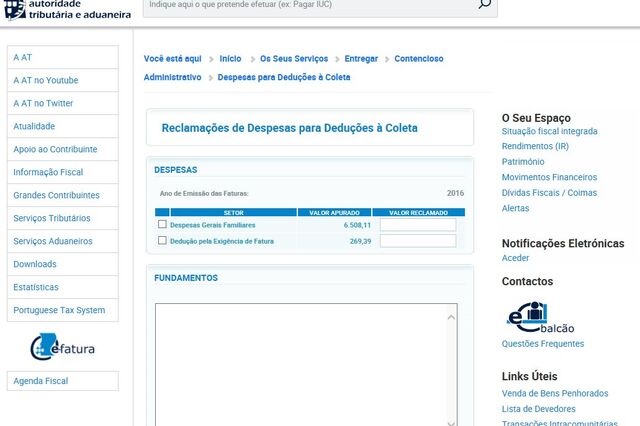Image resolution: width=640 pixels, height=426 pixels.
Task: Select Grandes Contribuintes in sidebar
Action: point(63,195)
